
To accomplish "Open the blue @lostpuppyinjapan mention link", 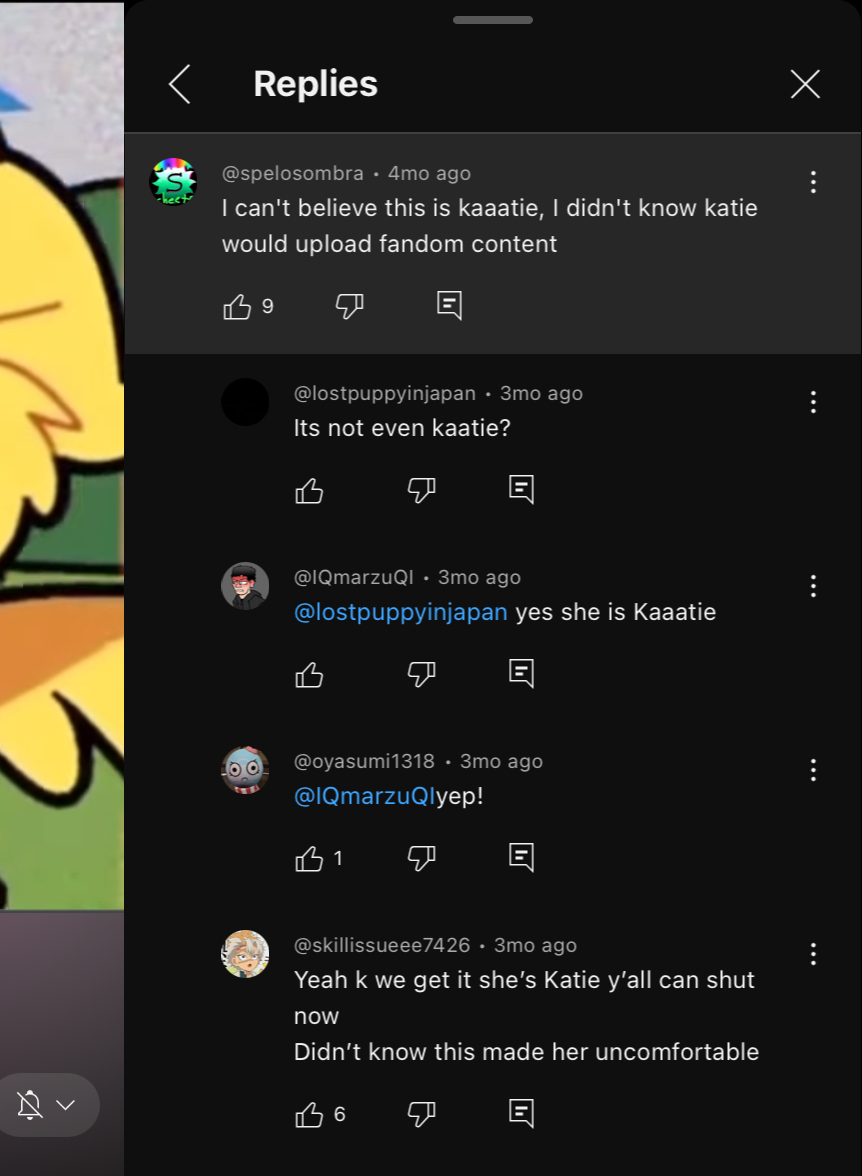I will 401,612.
